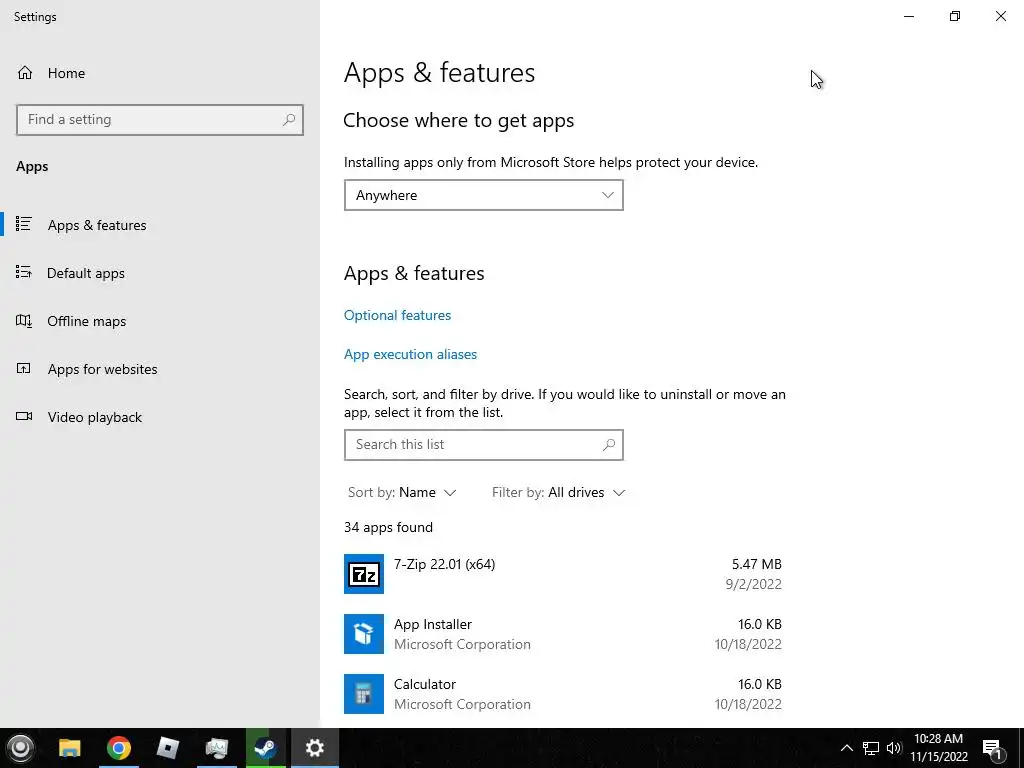Select the Calculator app icon
This screenshot has height=768, width=1024.
pos(364,694)
